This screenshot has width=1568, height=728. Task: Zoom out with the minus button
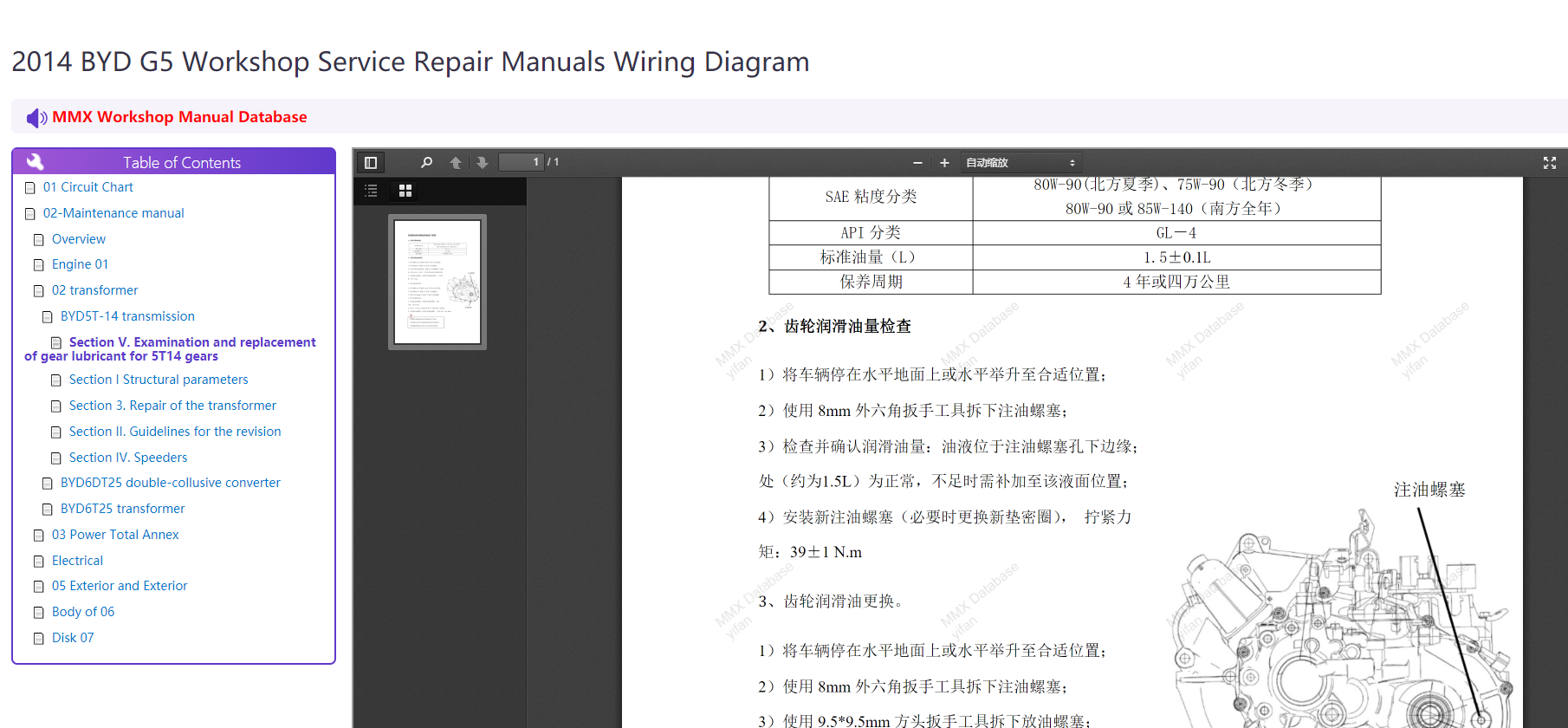pyautogui.click(x=917, y=163)
